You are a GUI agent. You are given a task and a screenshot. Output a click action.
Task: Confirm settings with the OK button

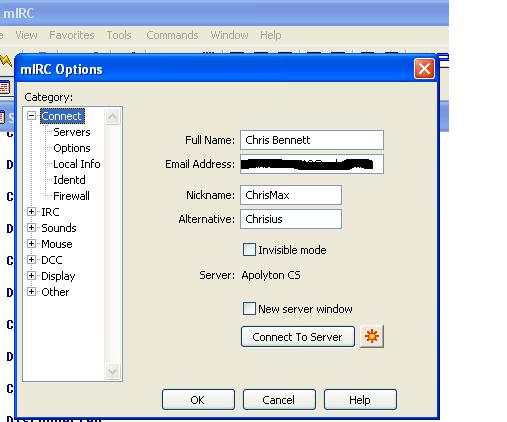tap(198, 399)
